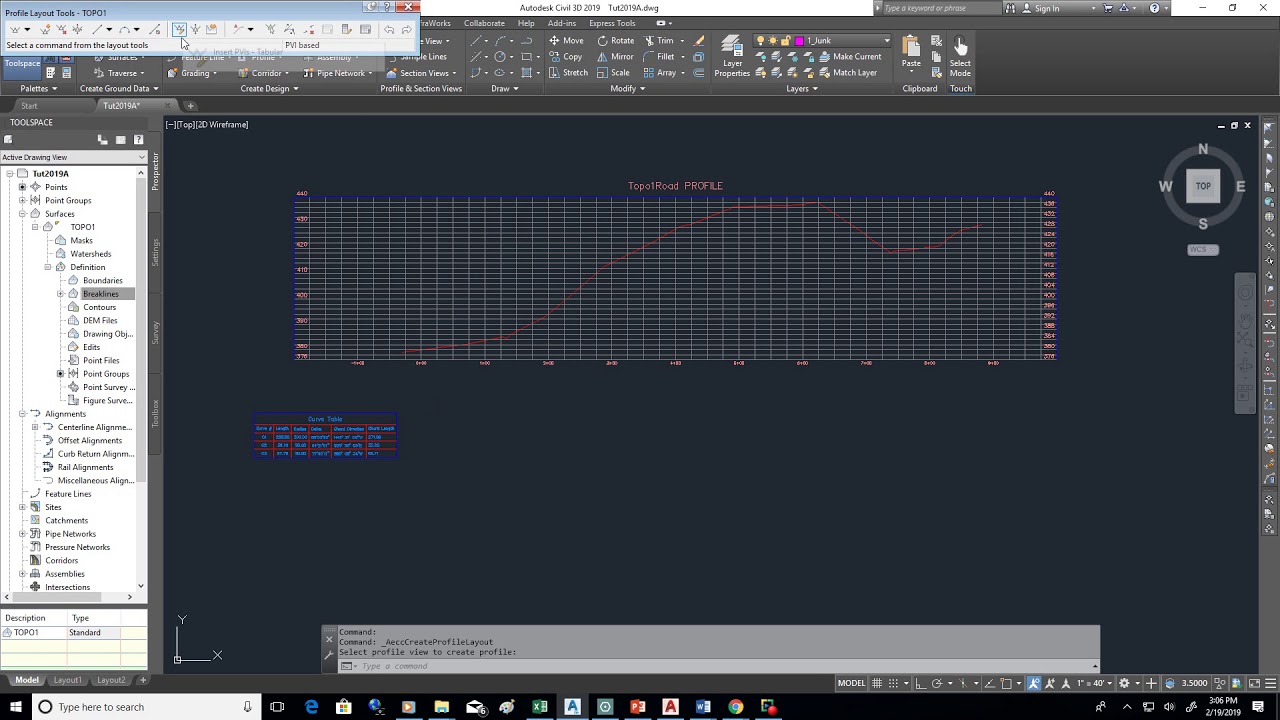Toggle drawing grid display in status bar
This screenshot has width=1280, height=720.
(877, 683)
